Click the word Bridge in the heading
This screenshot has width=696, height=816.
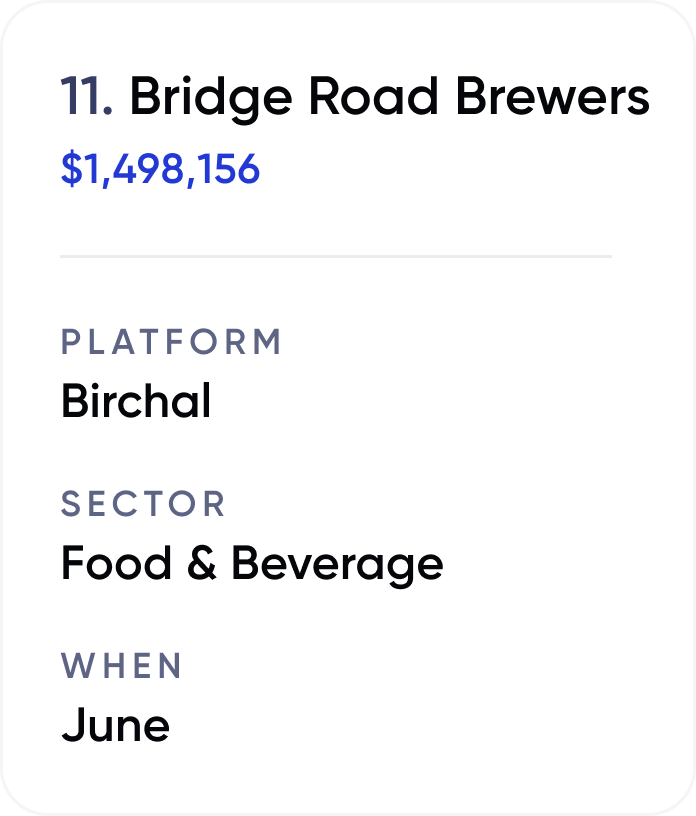point(211,99)
